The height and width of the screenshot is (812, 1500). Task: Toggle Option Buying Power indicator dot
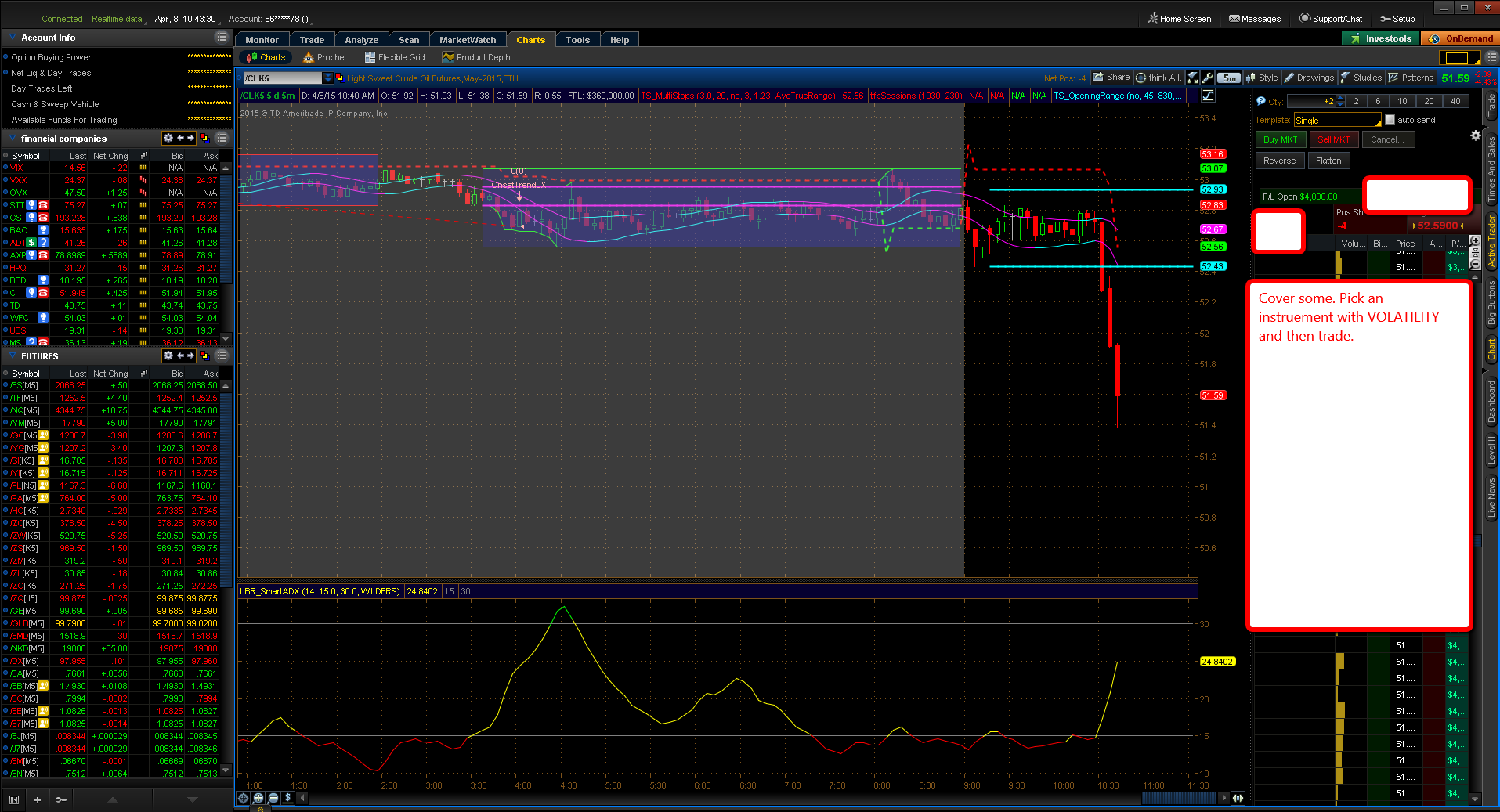[6, 57]
